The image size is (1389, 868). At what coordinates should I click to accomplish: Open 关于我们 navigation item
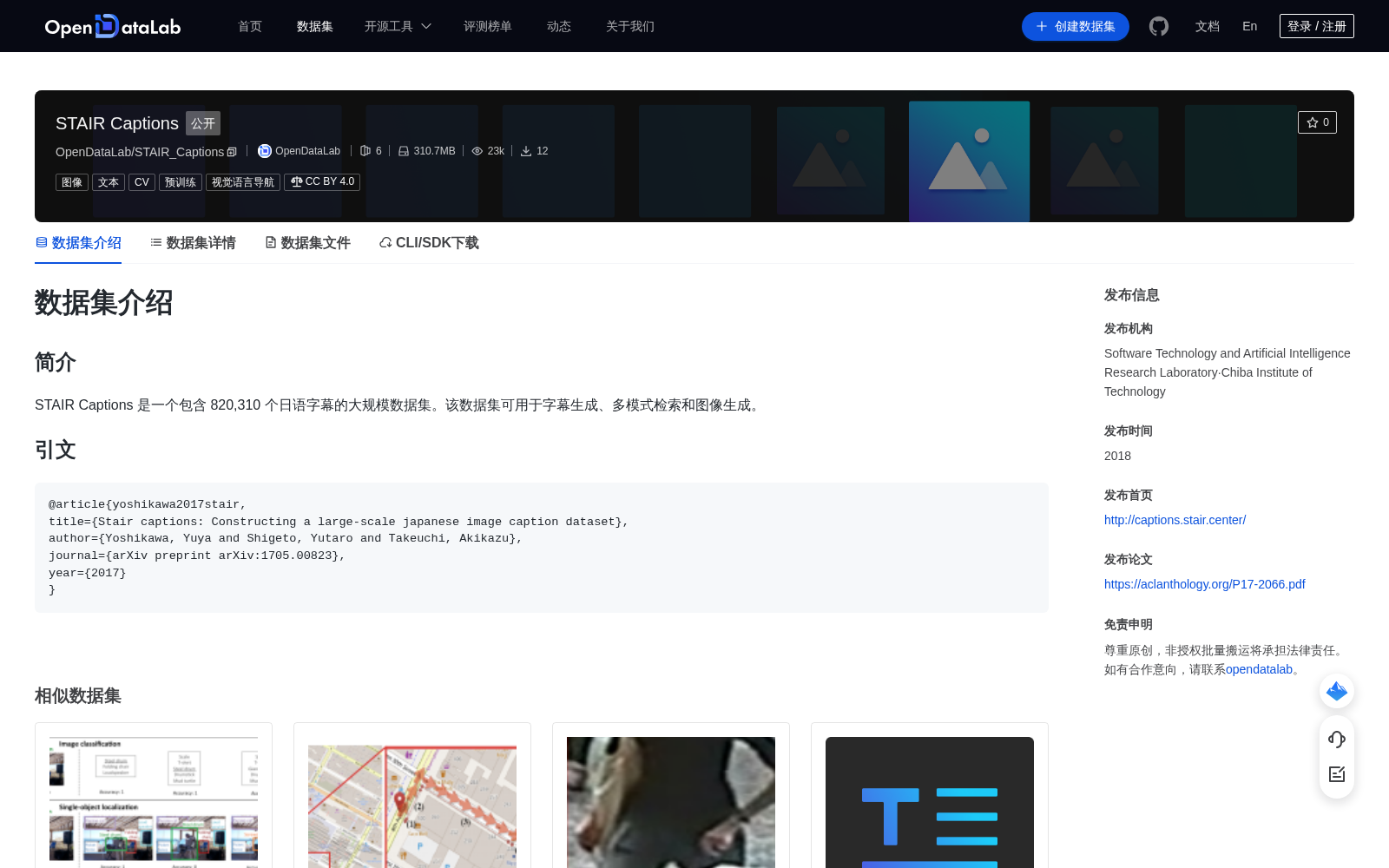(x=630, y=26)
